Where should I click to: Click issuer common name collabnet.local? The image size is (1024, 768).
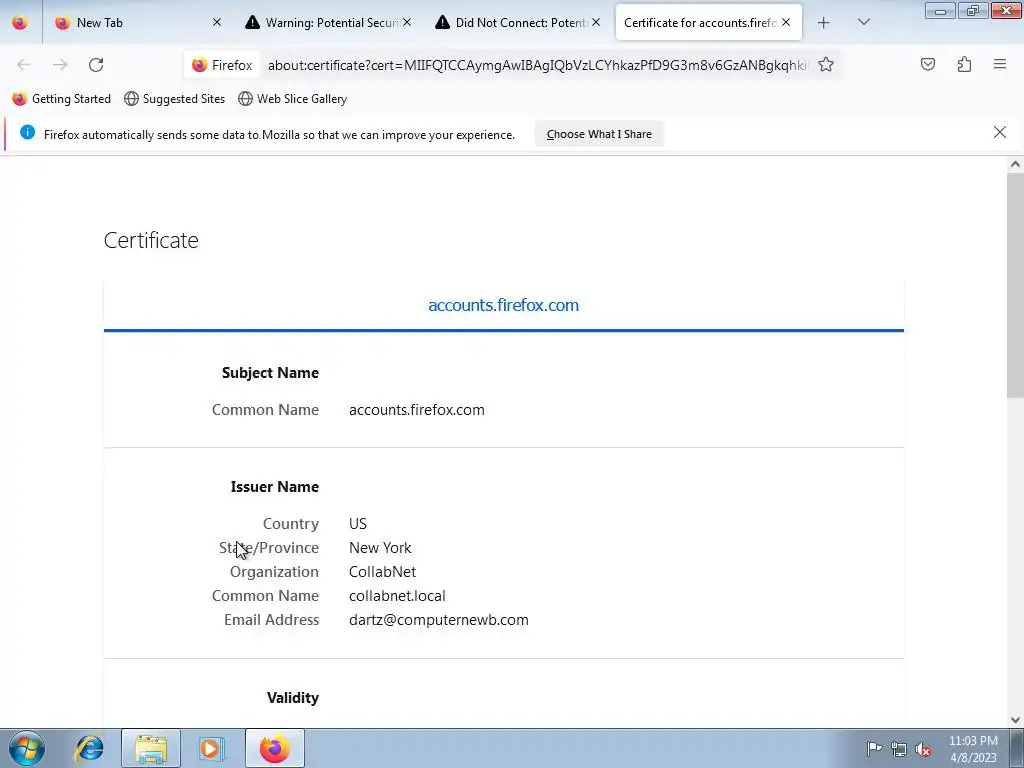tap(397, 596)
